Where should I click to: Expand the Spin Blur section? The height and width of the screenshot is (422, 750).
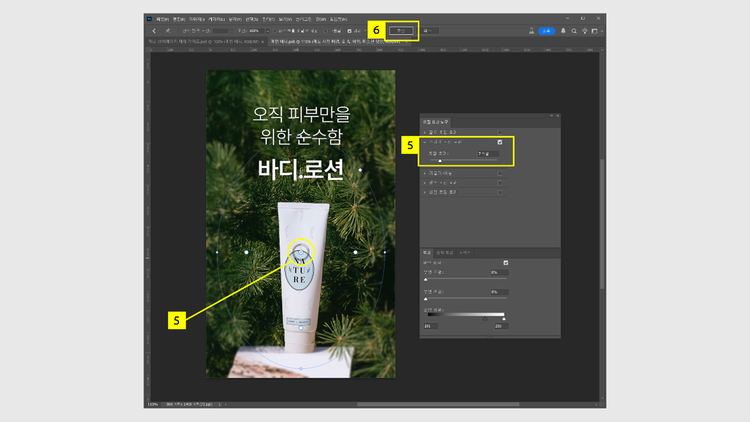[425, 192]
